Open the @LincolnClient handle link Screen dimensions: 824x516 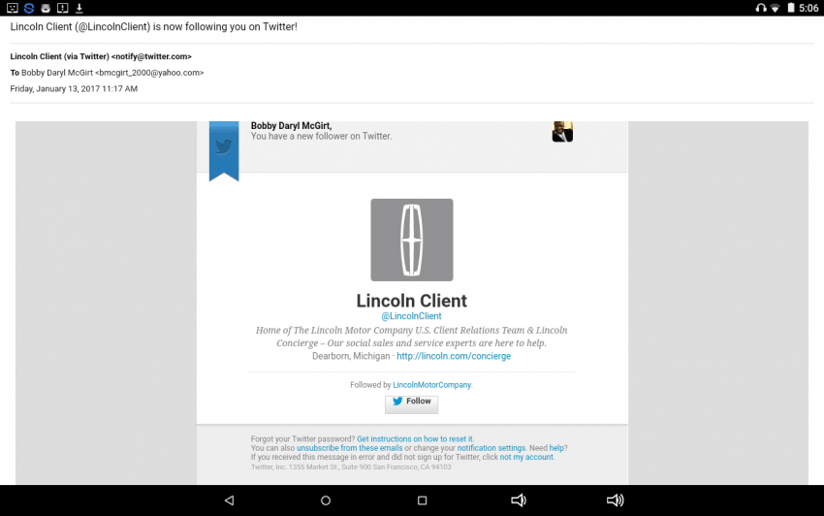click(411, 316)
